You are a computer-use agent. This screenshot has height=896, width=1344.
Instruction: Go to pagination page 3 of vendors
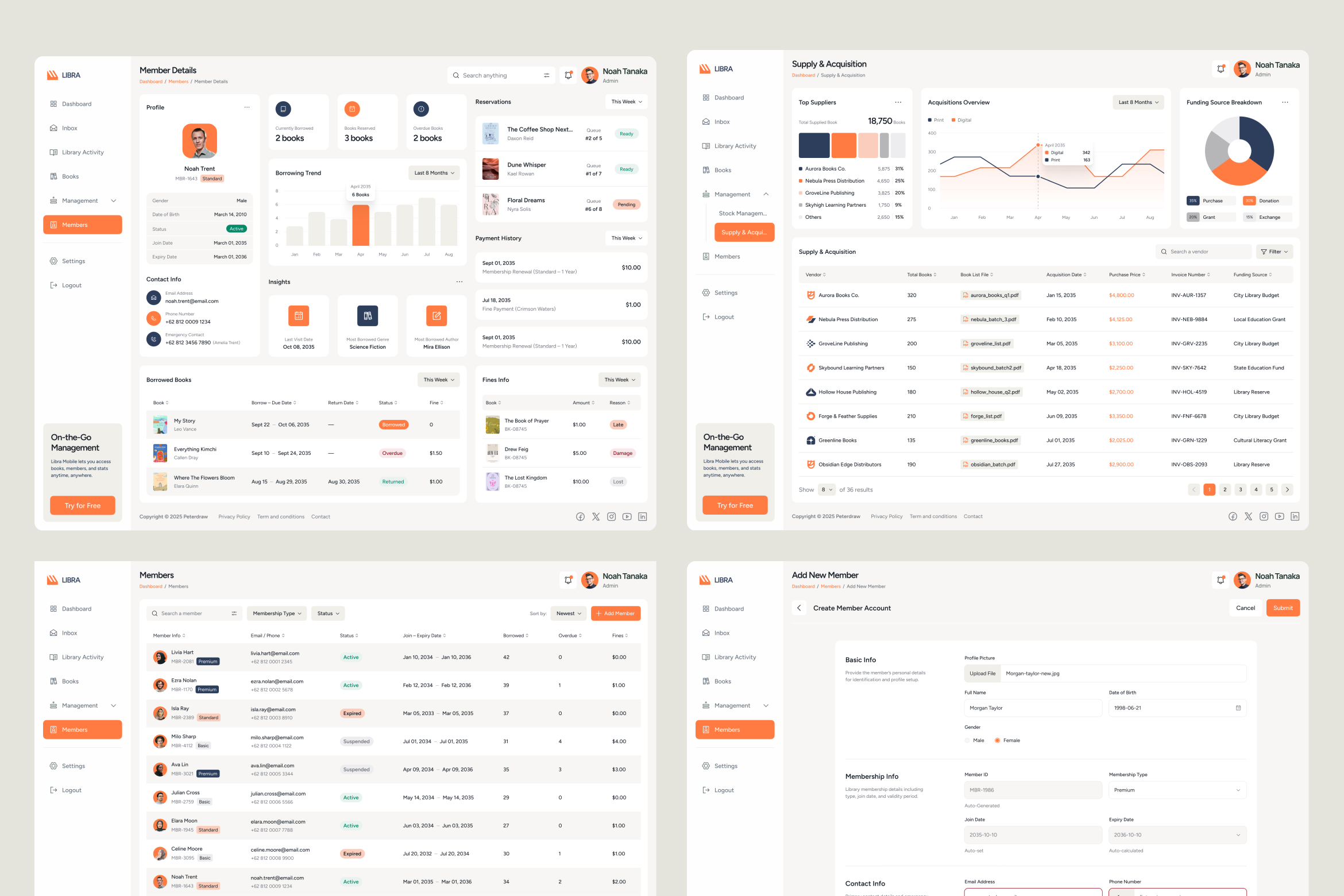[1240, 489]
